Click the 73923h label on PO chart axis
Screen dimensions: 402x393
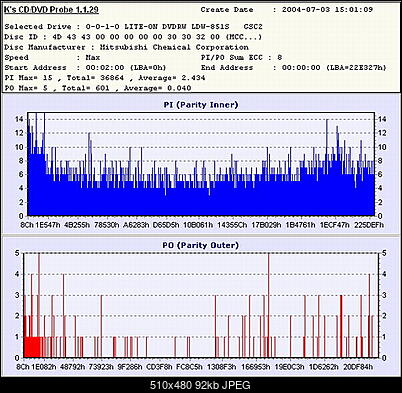(x=101, y=367)
